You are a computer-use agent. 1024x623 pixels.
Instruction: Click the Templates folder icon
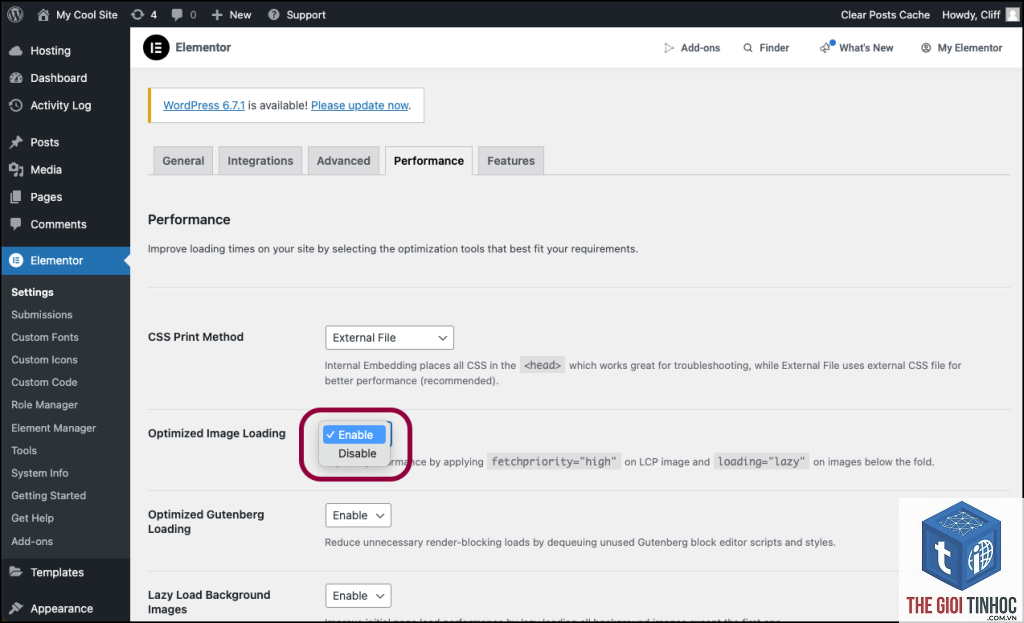click(x=16, y=571)
